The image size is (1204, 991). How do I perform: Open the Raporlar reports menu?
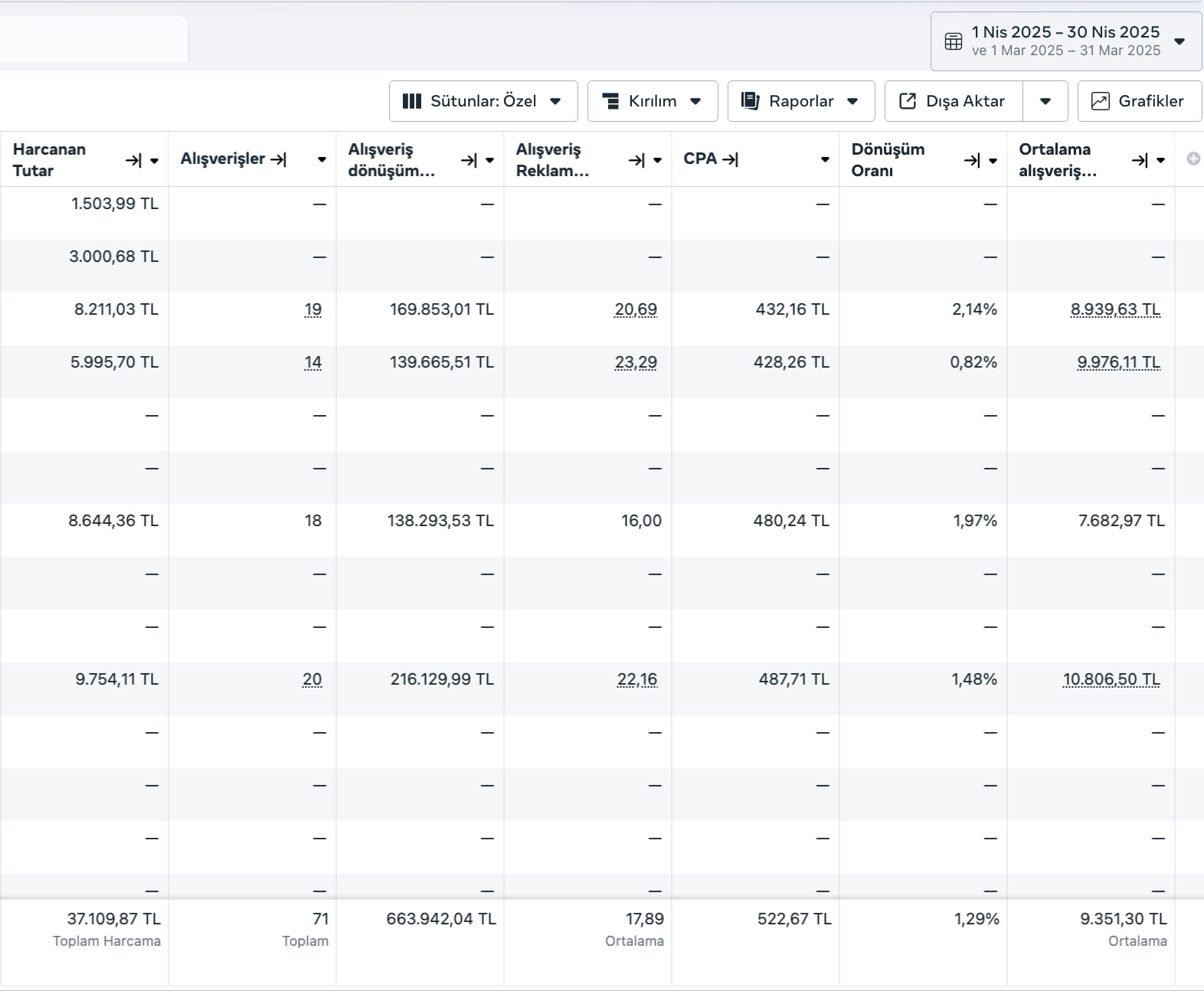pos(800,101)
